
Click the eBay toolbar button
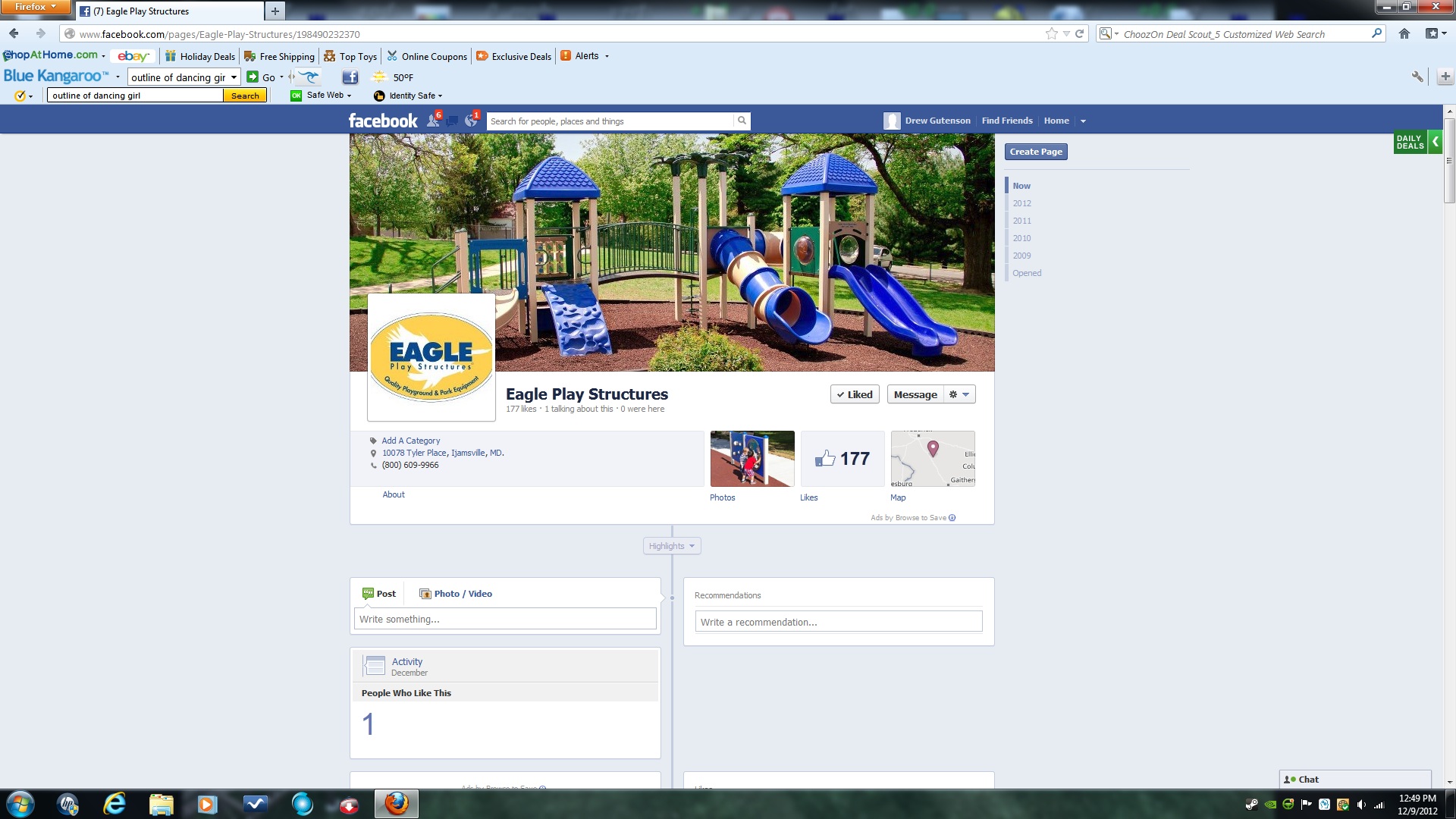[x=133, y=56]
